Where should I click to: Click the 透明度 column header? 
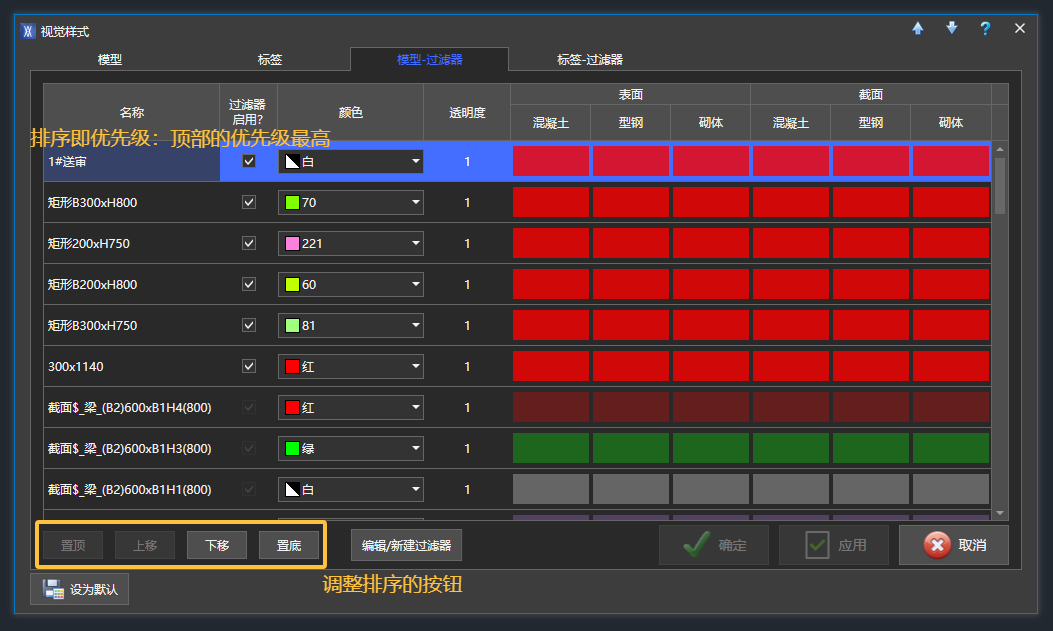click(x=467, y=112)
